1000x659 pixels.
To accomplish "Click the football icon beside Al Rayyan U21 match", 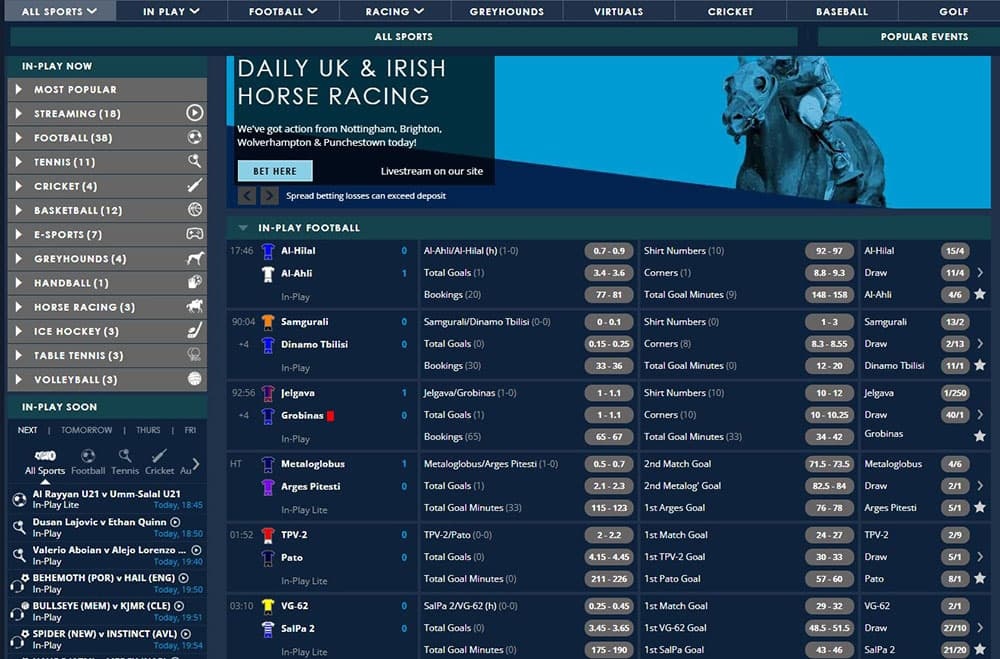I will point(19,499).
